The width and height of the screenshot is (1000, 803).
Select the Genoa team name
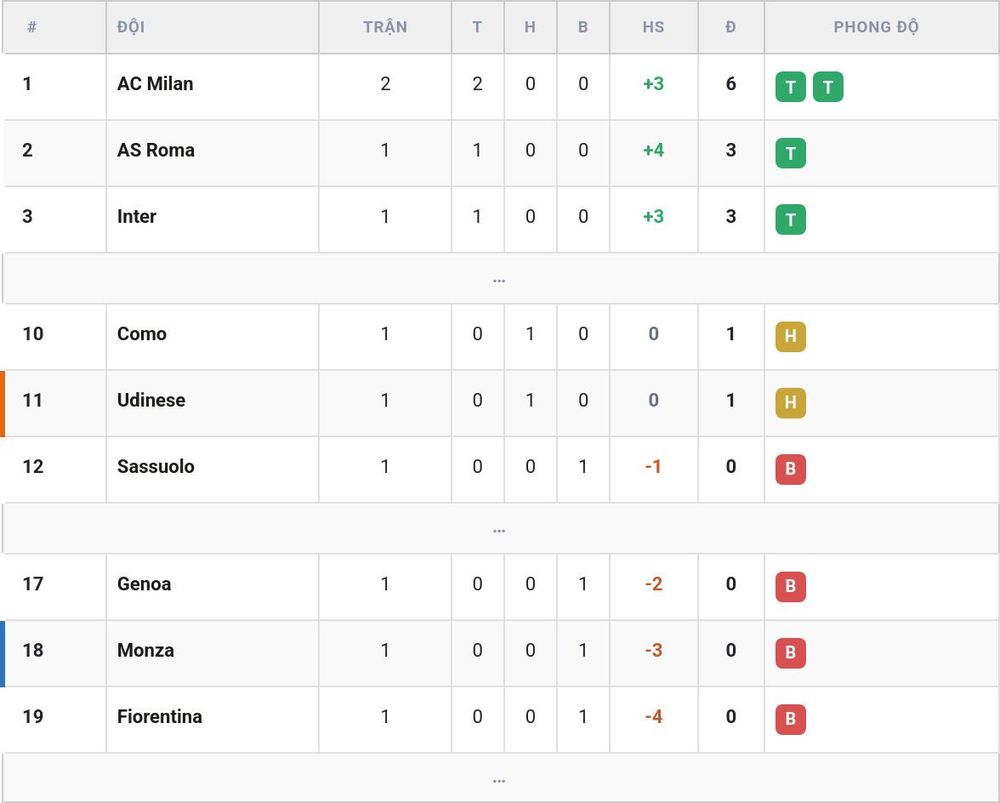144,584
